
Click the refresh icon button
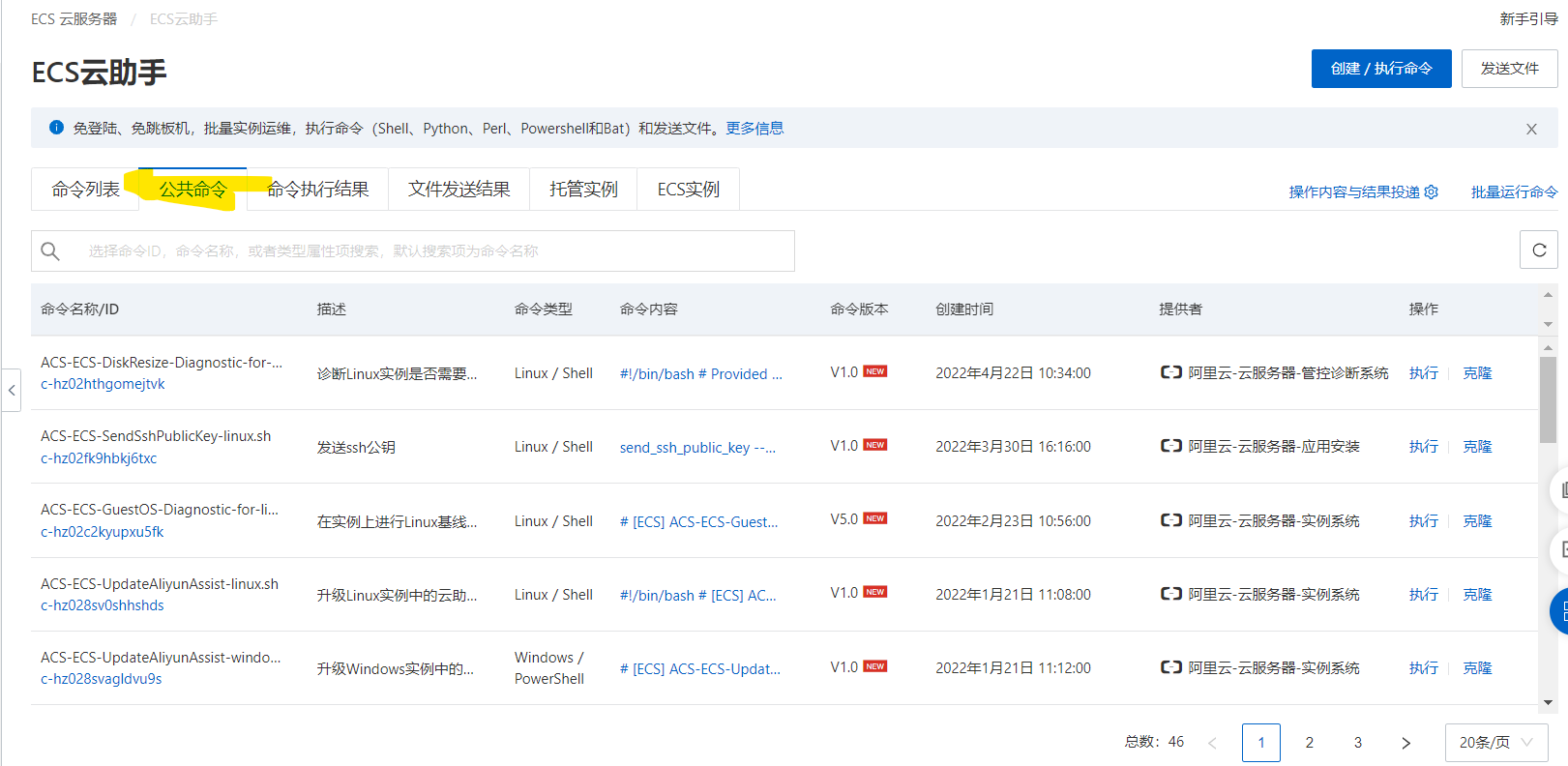pyautogui.click(x=1539, y=250)
